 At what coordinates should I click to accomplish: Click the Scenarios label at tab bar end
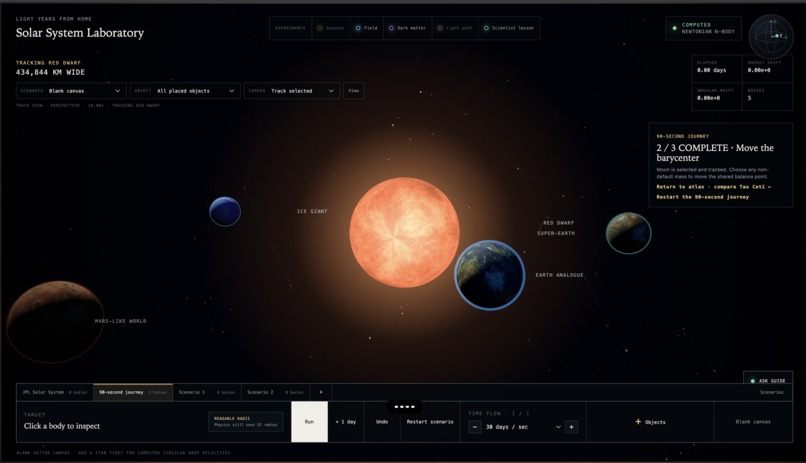coord(772,392)
